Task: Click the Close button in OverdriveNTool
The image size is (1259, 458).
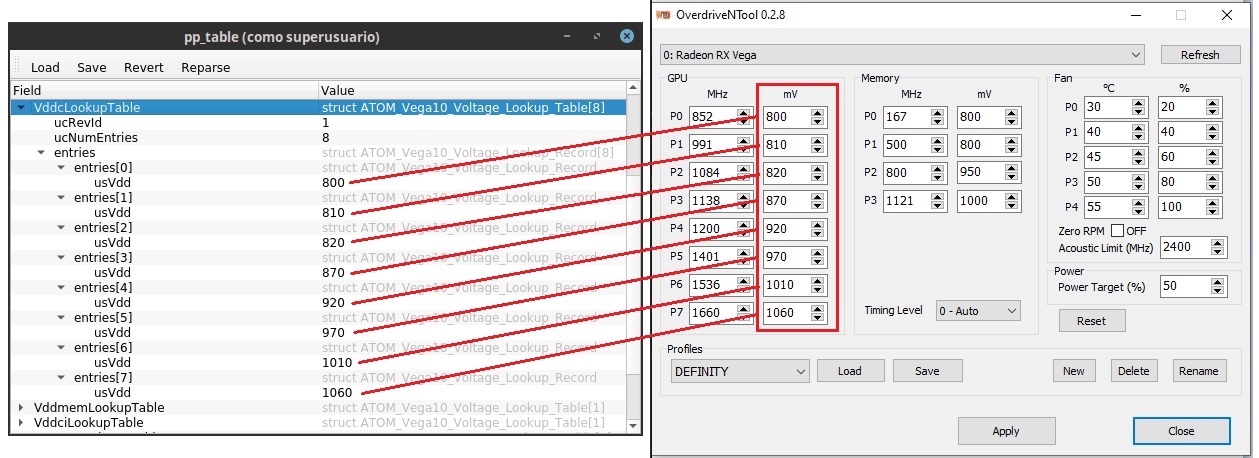Action: (1180, 431)
